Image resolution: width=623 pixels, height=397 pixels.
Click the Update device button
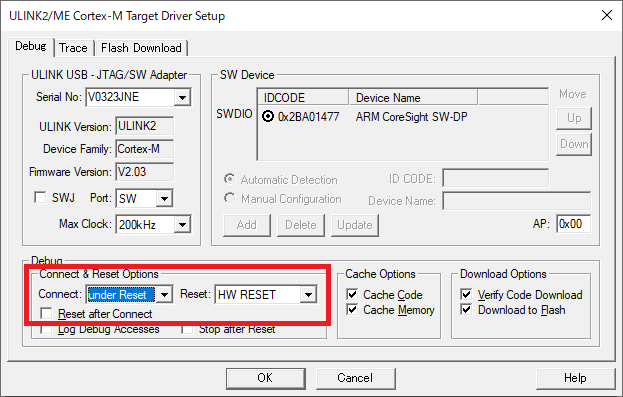tap(355, 225)
